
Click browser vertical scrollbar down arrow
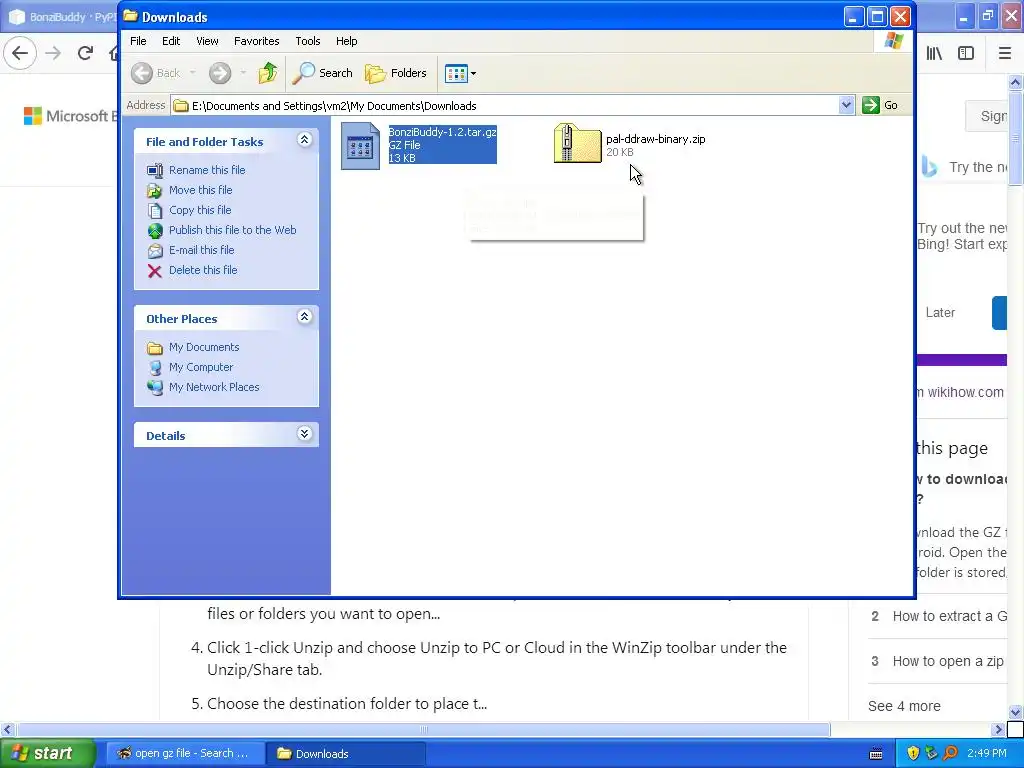click(1015, 712)
